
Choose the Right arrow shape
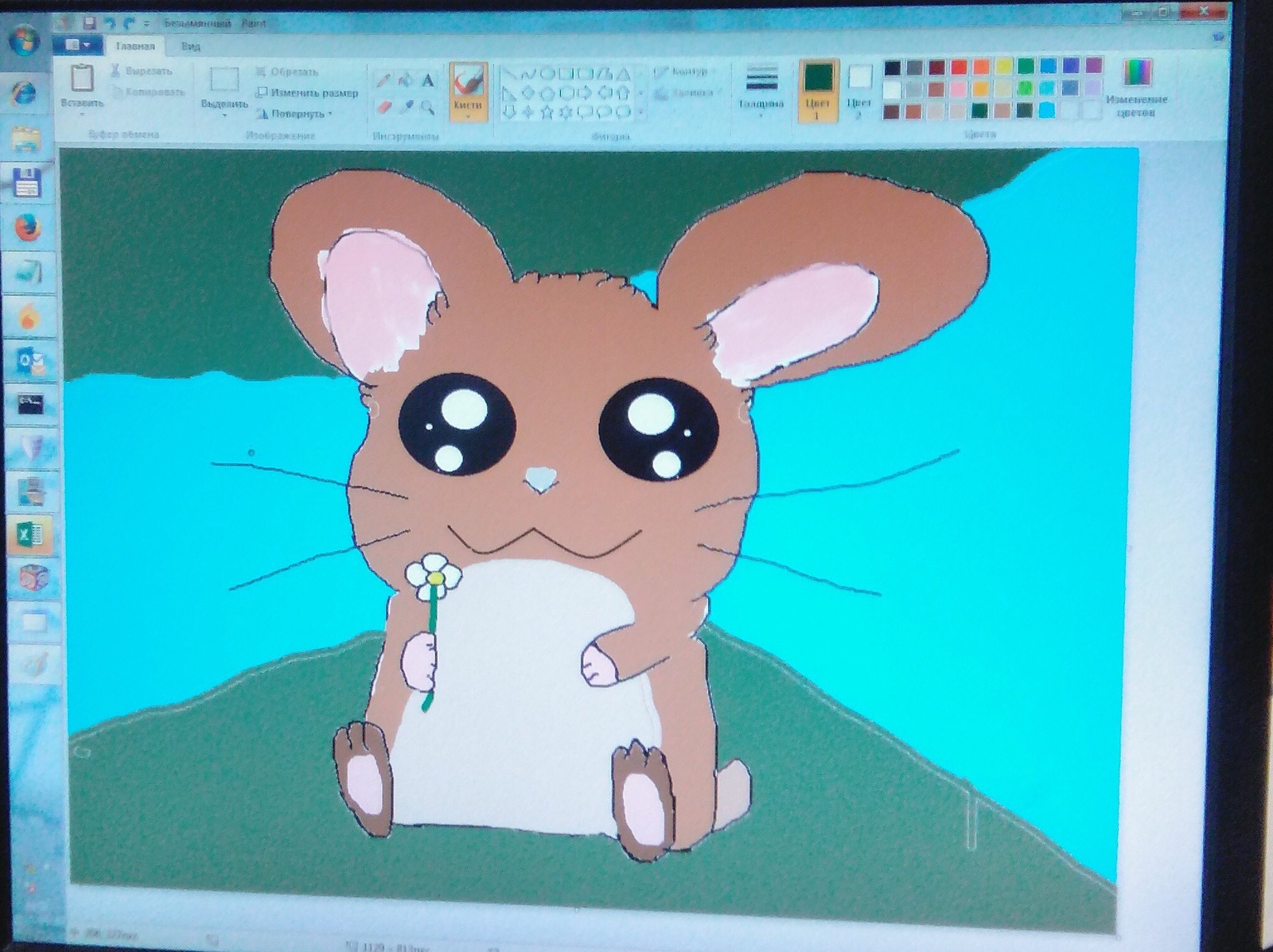click(585, 93)
